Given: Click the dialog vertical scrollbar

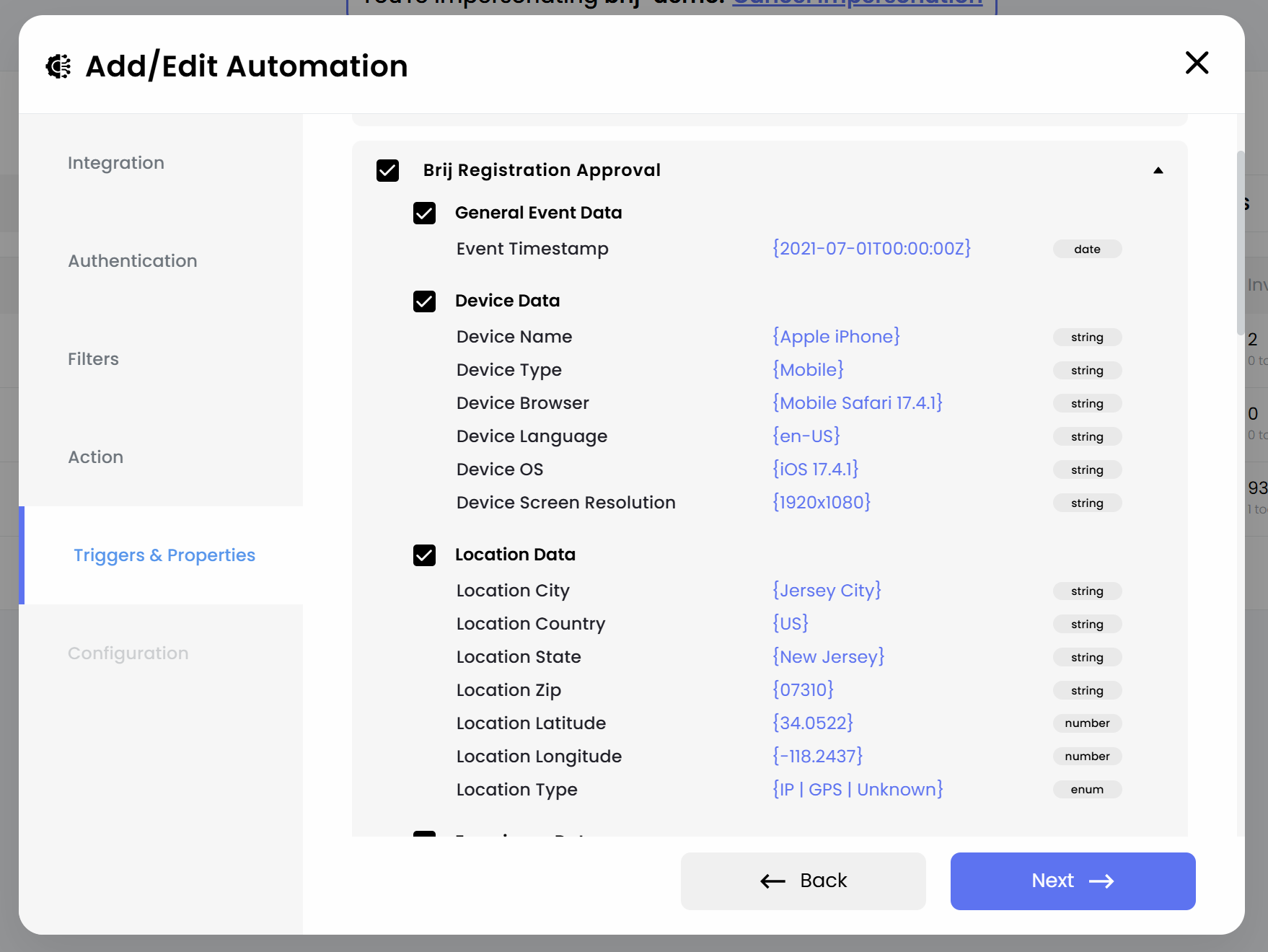Looking at the screenshot, I should [x=1241, y=242].
